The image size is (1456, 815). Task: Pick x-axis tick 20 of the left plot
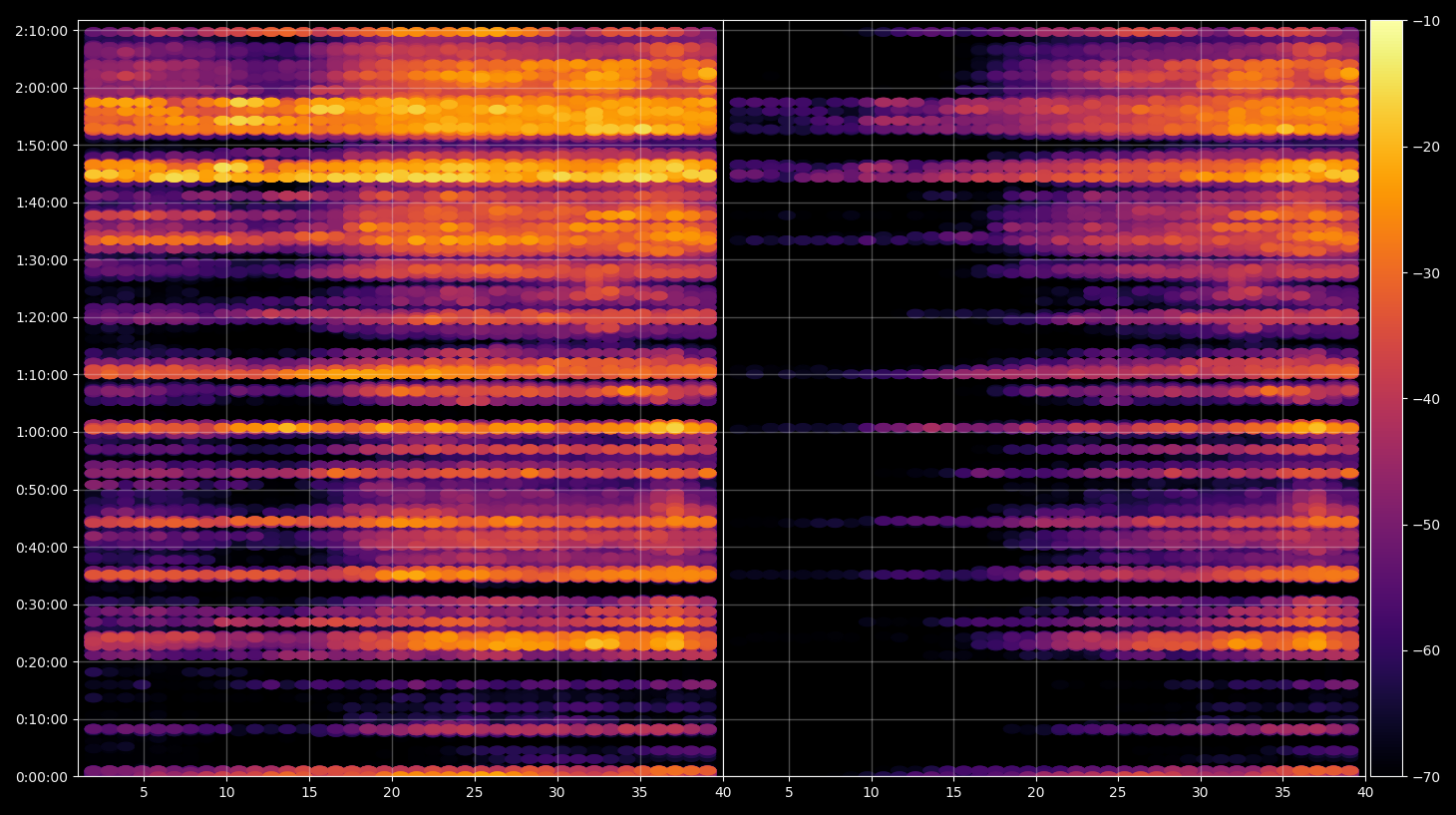pyautogui.click(x=392, y=793)
